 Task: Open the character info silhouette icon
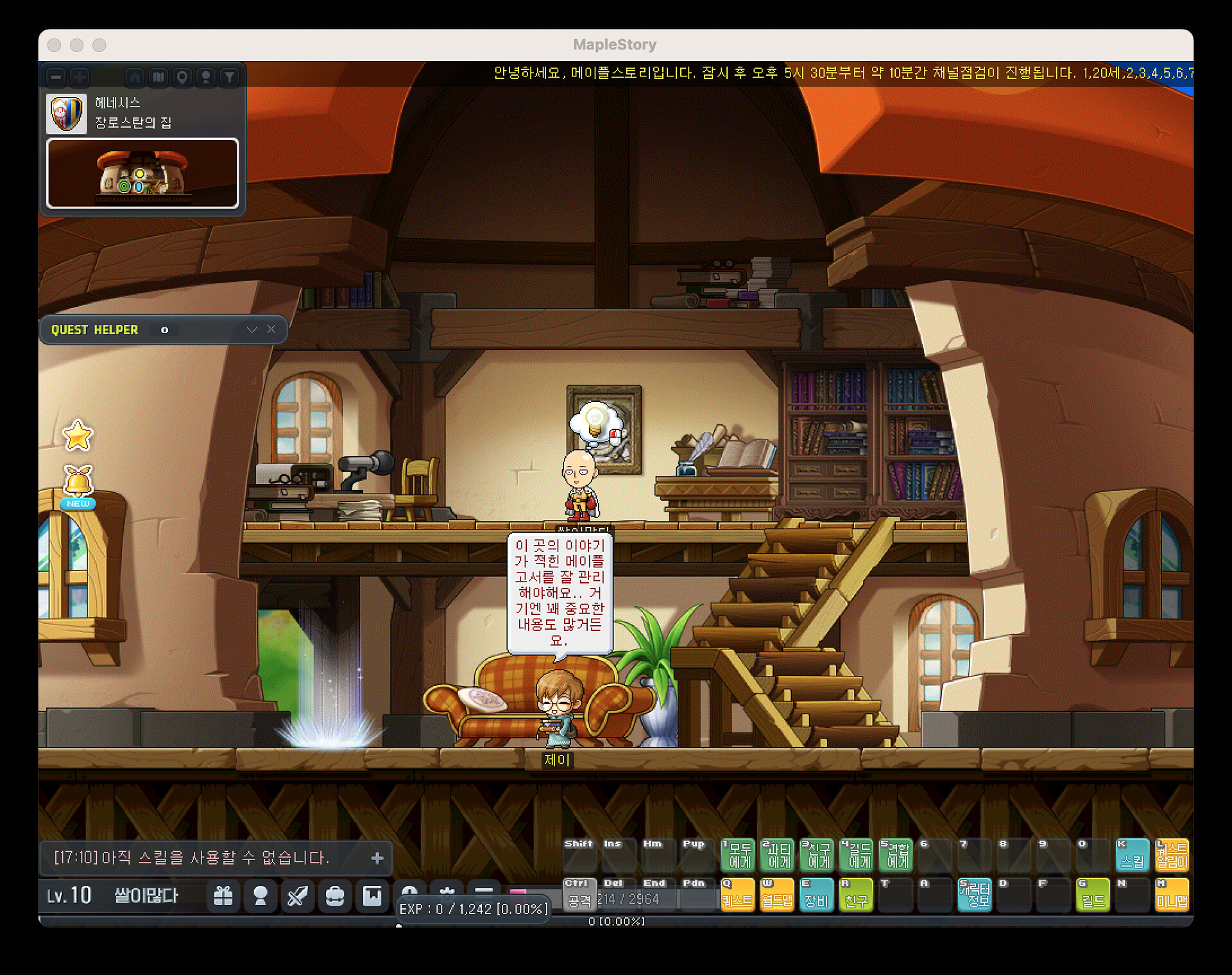tap(261, 895)
